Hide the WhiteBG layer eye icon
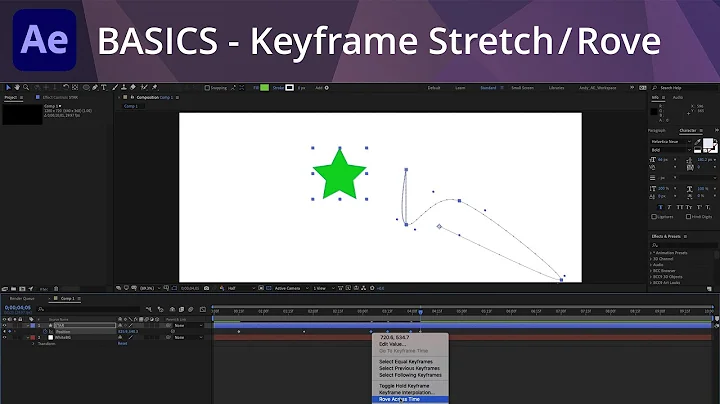 click(x=5, y=337)
